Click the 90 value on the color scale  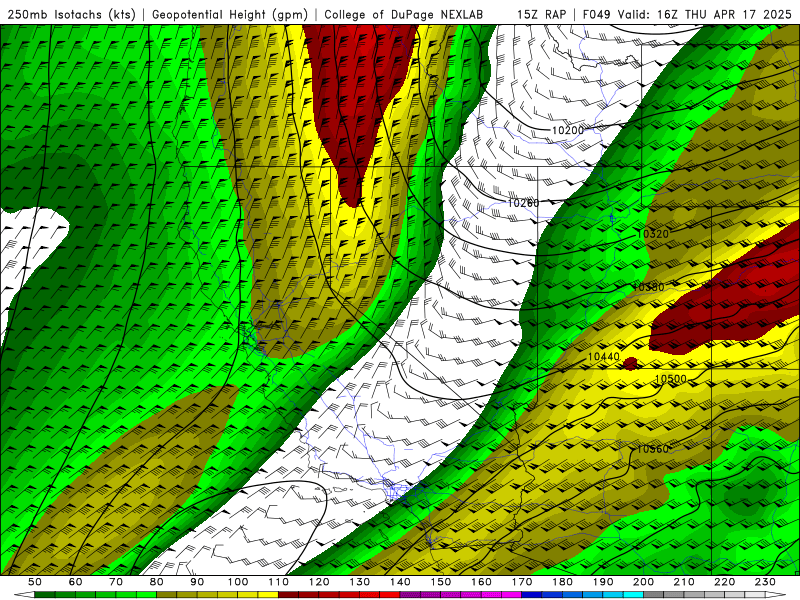click(x=197, y=582)
